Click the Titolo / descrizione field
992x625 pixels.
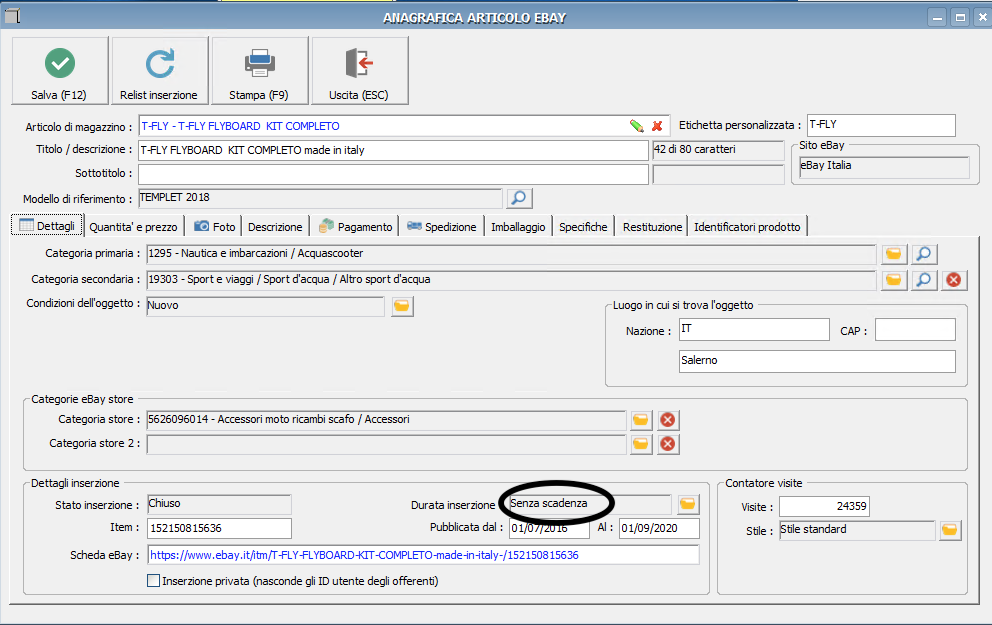click(x=394, y=151)
